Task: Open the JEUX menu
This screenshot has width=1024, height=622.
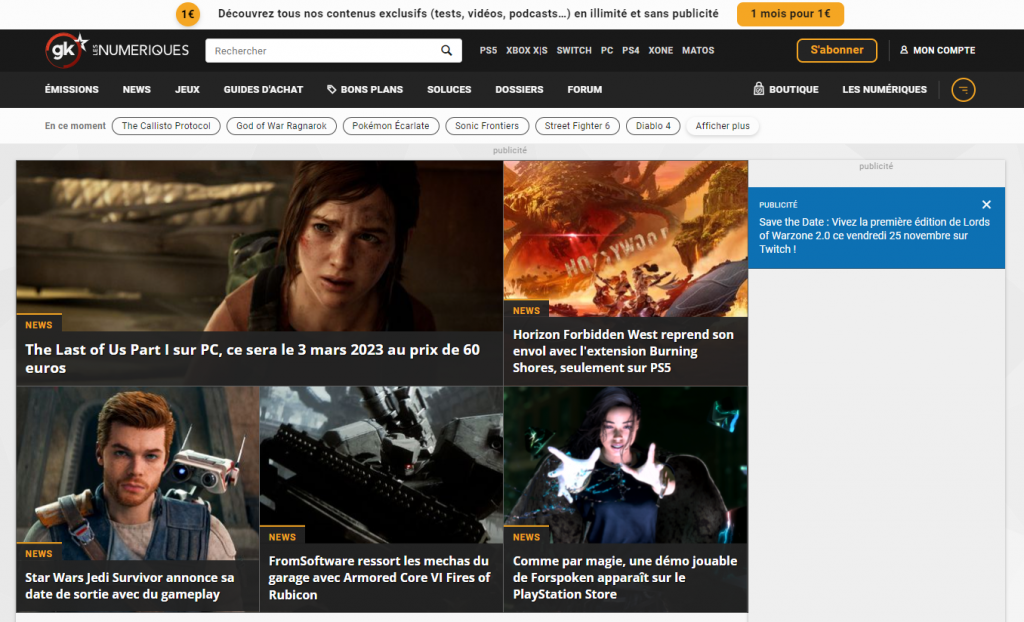Action: coord(187,90)
